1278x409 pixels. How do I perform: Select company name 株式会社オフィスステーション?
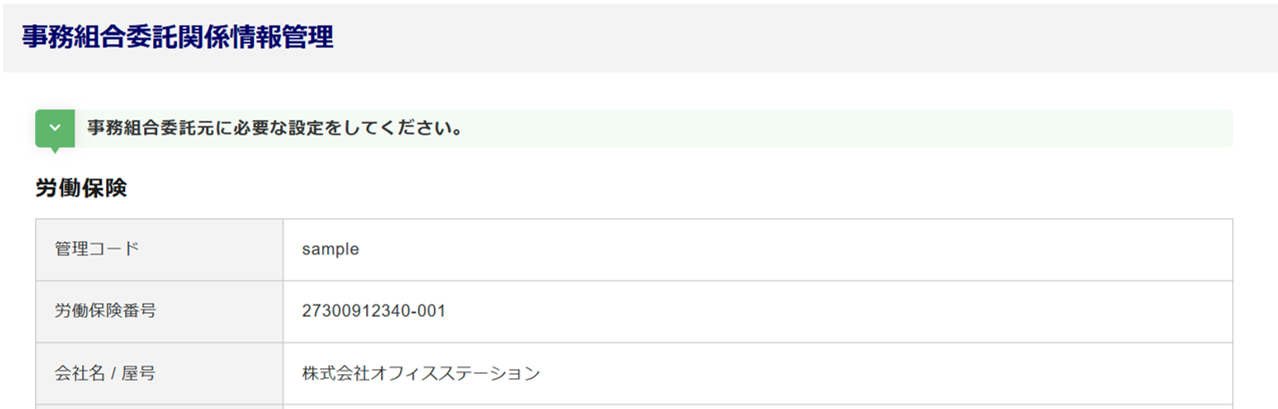pos(421,373)
